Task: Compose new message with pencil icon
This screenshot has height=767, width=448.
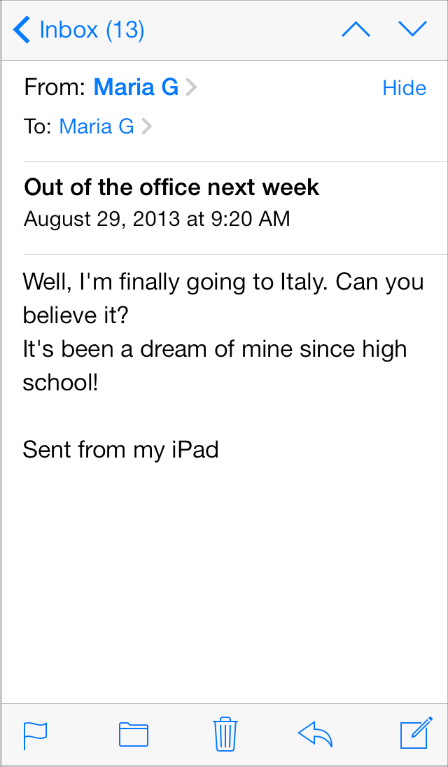Action: [x=416, y=733]
